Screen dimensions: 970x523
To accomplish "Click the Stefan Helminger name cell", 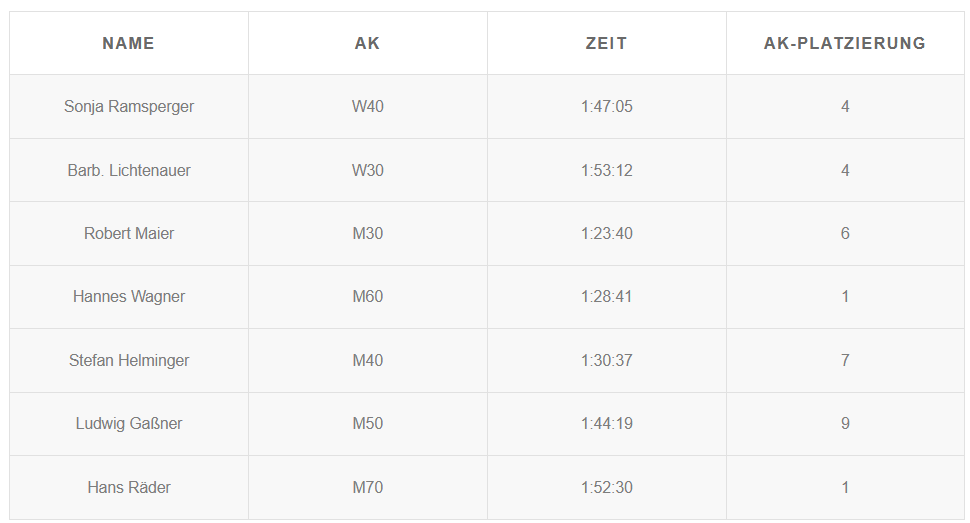I will click(129, 360).
